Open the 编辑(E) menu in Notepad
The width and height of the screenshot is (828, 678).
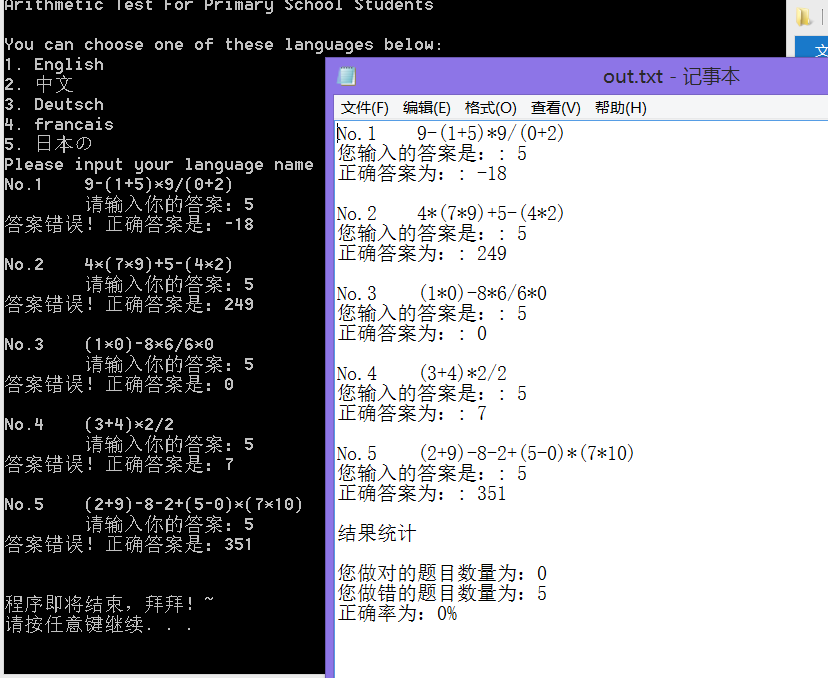pos(426,108)
